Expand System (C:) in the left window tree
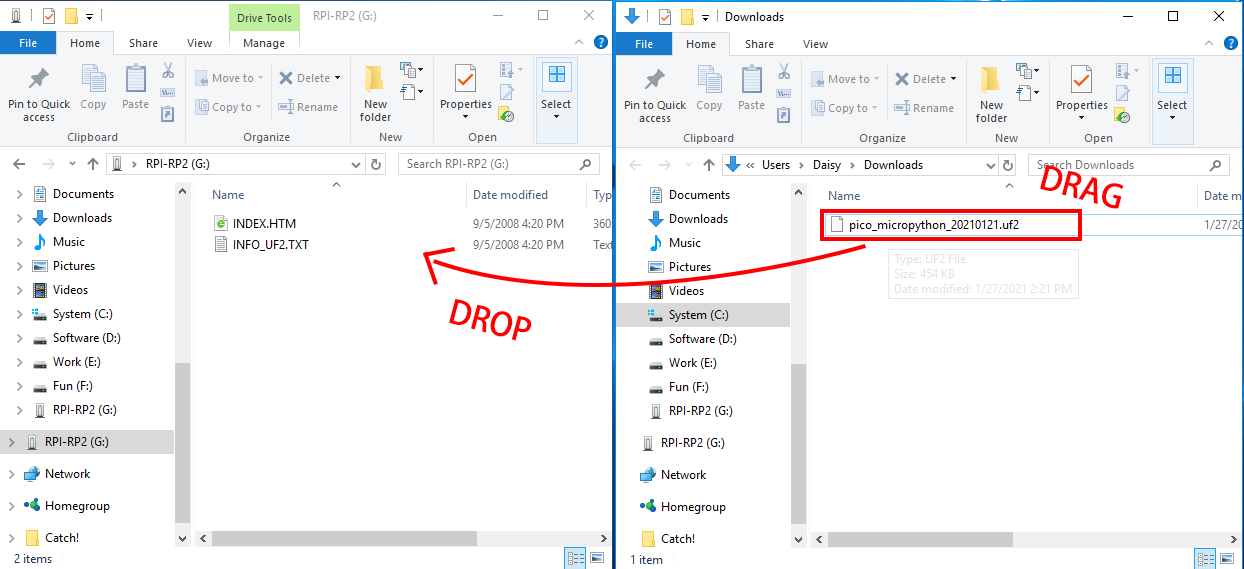The width and height of the screenshot is (1244, 569). point(20,314)
